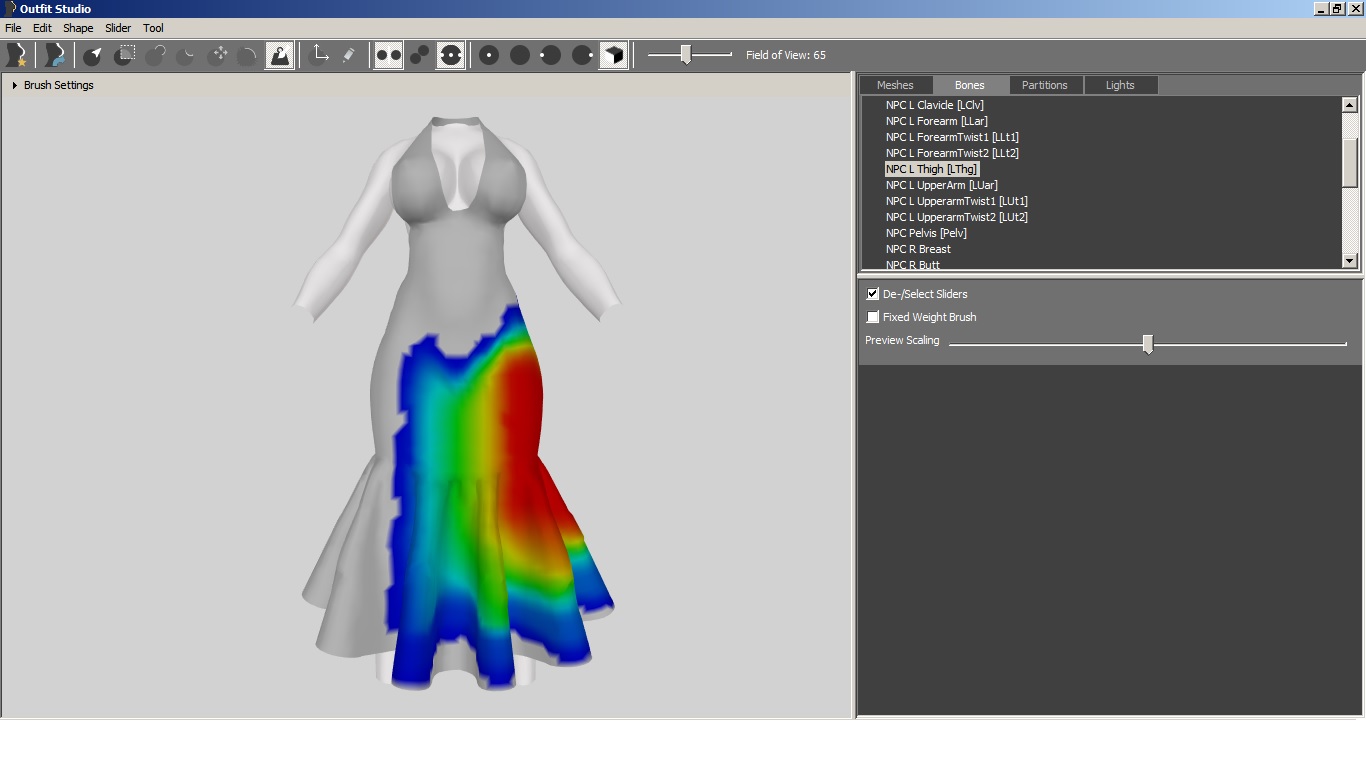Open the Meshes tab
The width and height of the screenshot is (1366, 768).
pos(895,85)
